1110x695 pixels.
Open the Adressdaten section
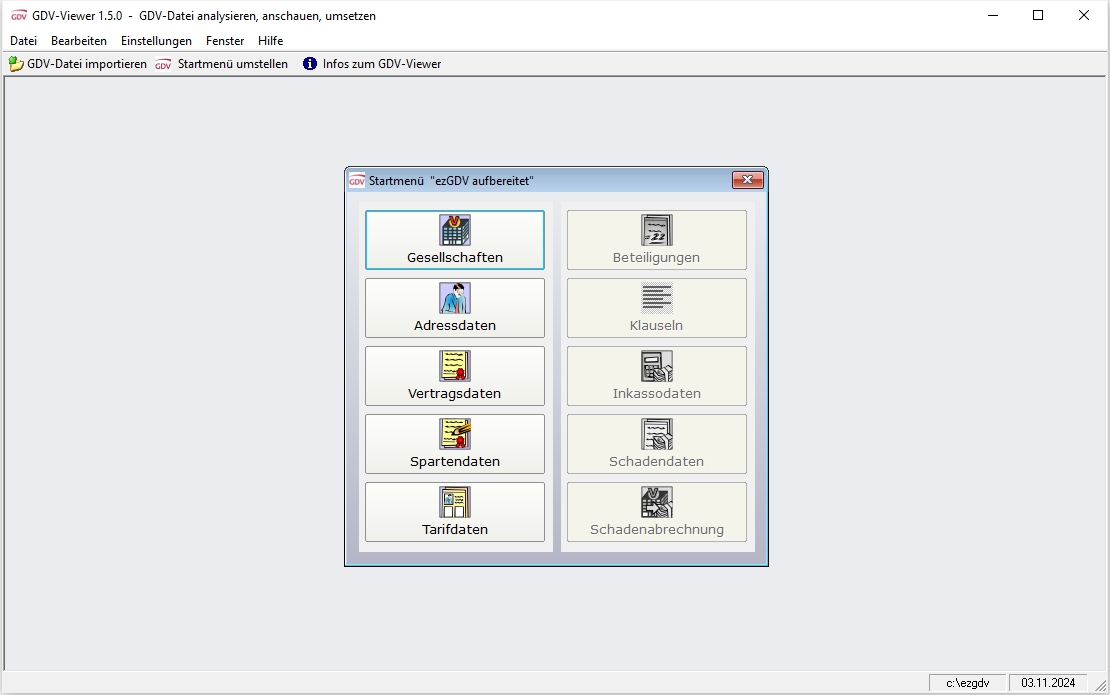pyautogui.click(x=454, y=308)
